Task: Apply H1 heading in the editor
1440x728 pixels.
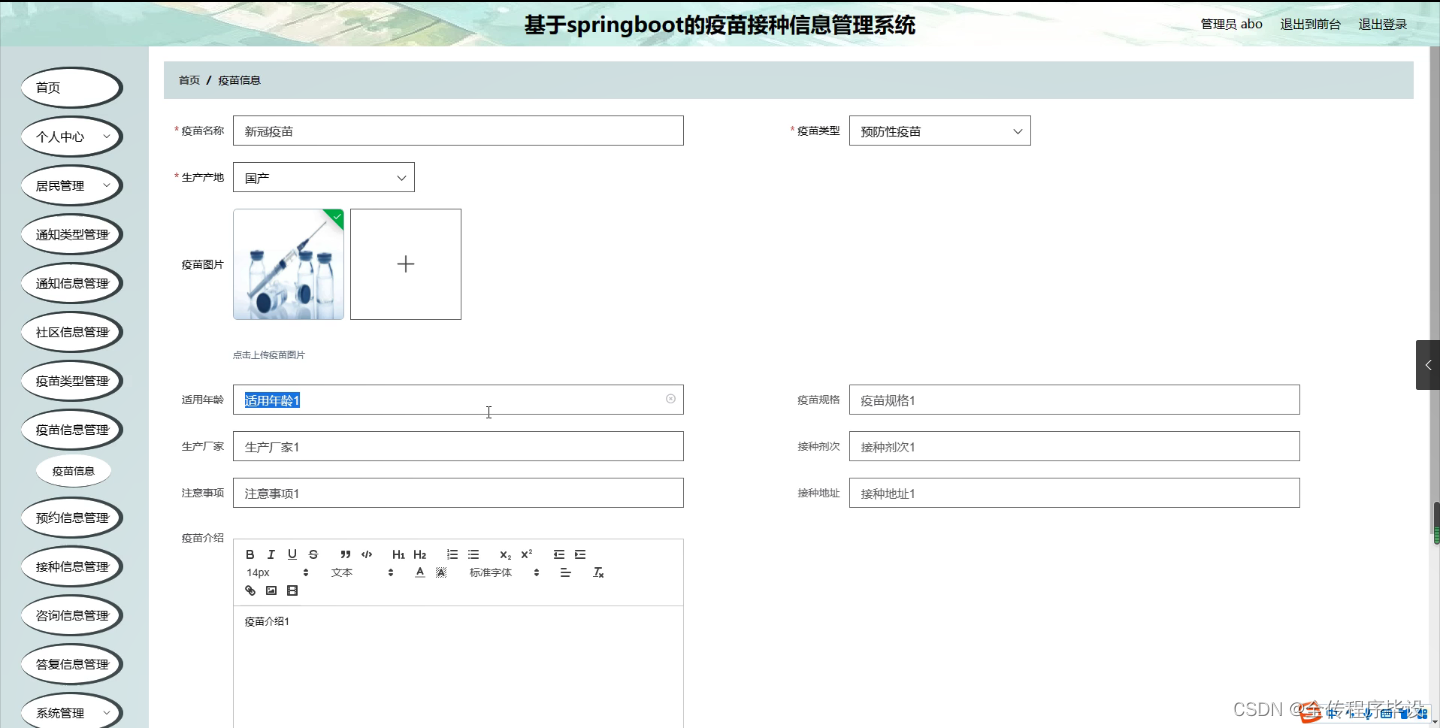Action: tap(398, 554)
